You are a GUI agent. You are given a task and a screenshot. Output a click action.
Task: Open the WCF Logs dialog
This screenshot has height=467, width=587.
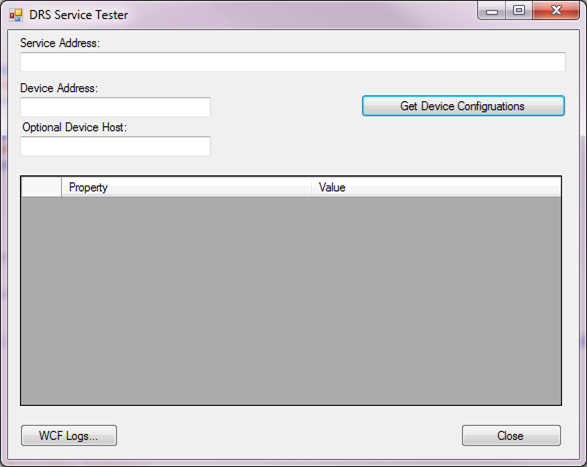[x=69, y=436]
